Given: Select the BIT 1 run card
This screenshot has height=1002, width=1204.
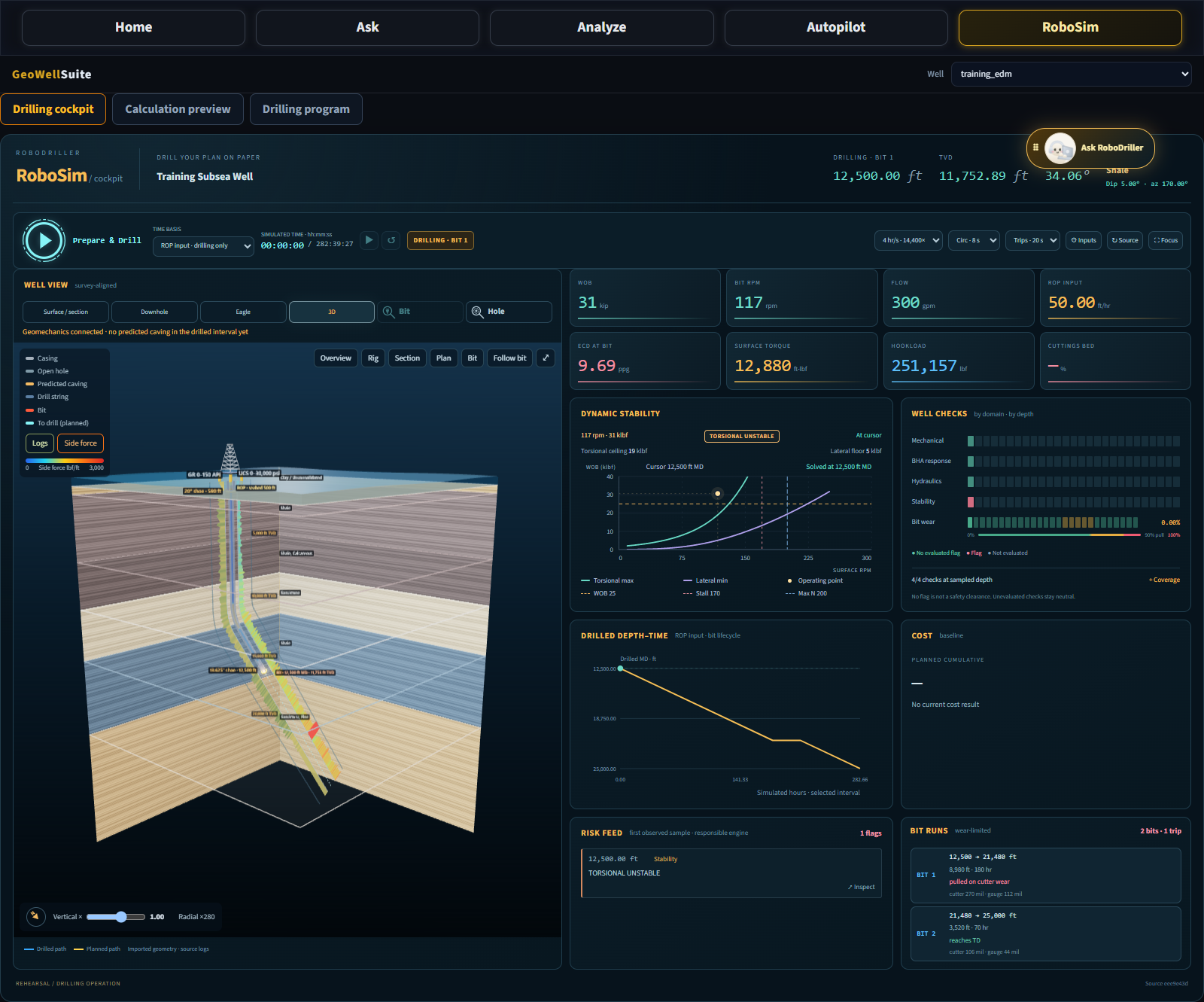Looking at the screenshot, I should (1046, 876).
